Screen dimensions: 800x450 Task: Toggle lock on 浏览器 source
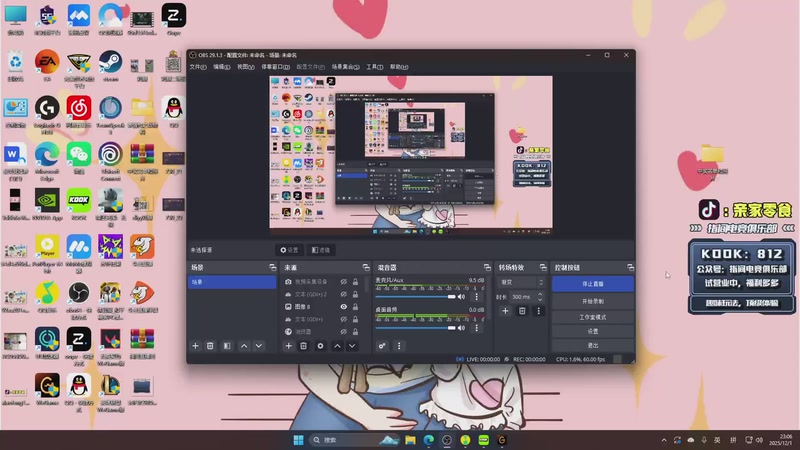tap(355, 332)
